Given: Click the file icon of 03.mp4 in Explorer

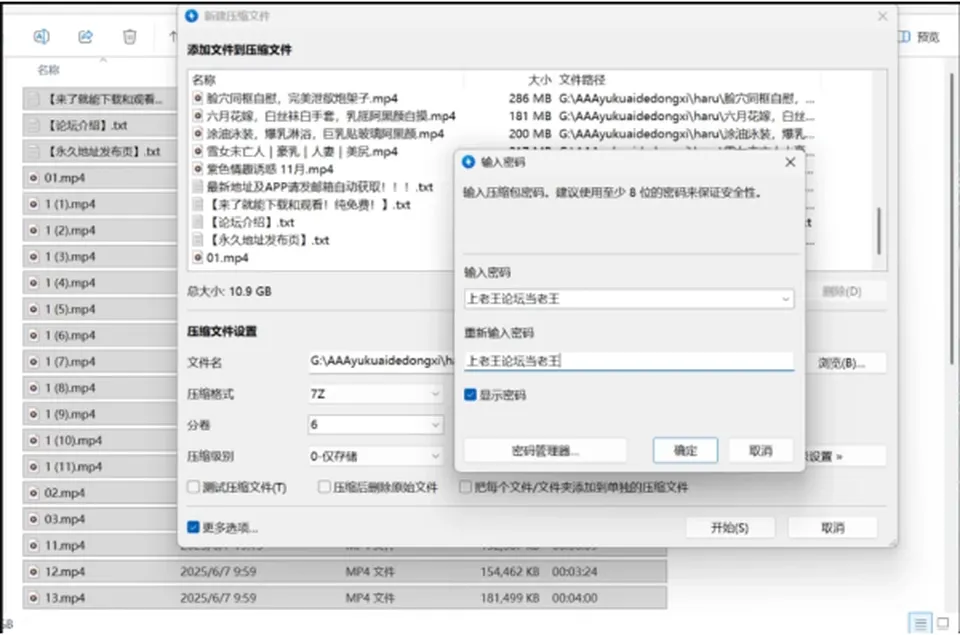Looking at the screenshot, I should coord(34,519).
